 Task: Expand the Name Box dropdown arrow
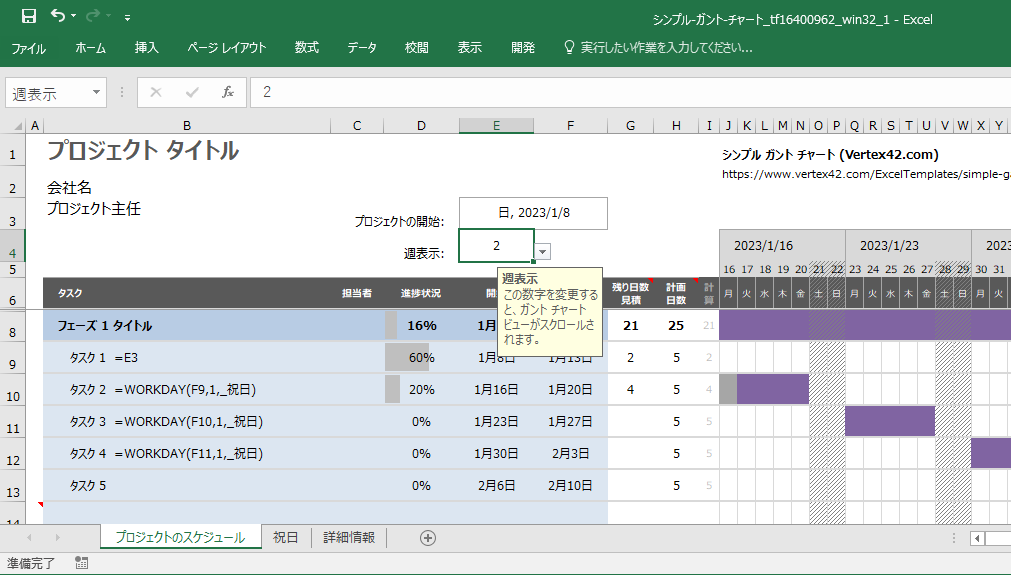point(96,93)
